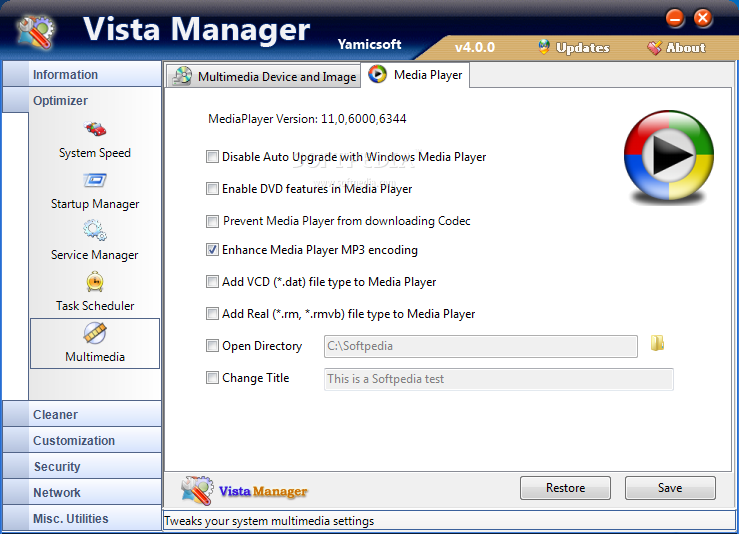The width and height of the screenshot is (739, 534).
Task: Open Service Manager gears icon
Action: click(x=95, y=230)
